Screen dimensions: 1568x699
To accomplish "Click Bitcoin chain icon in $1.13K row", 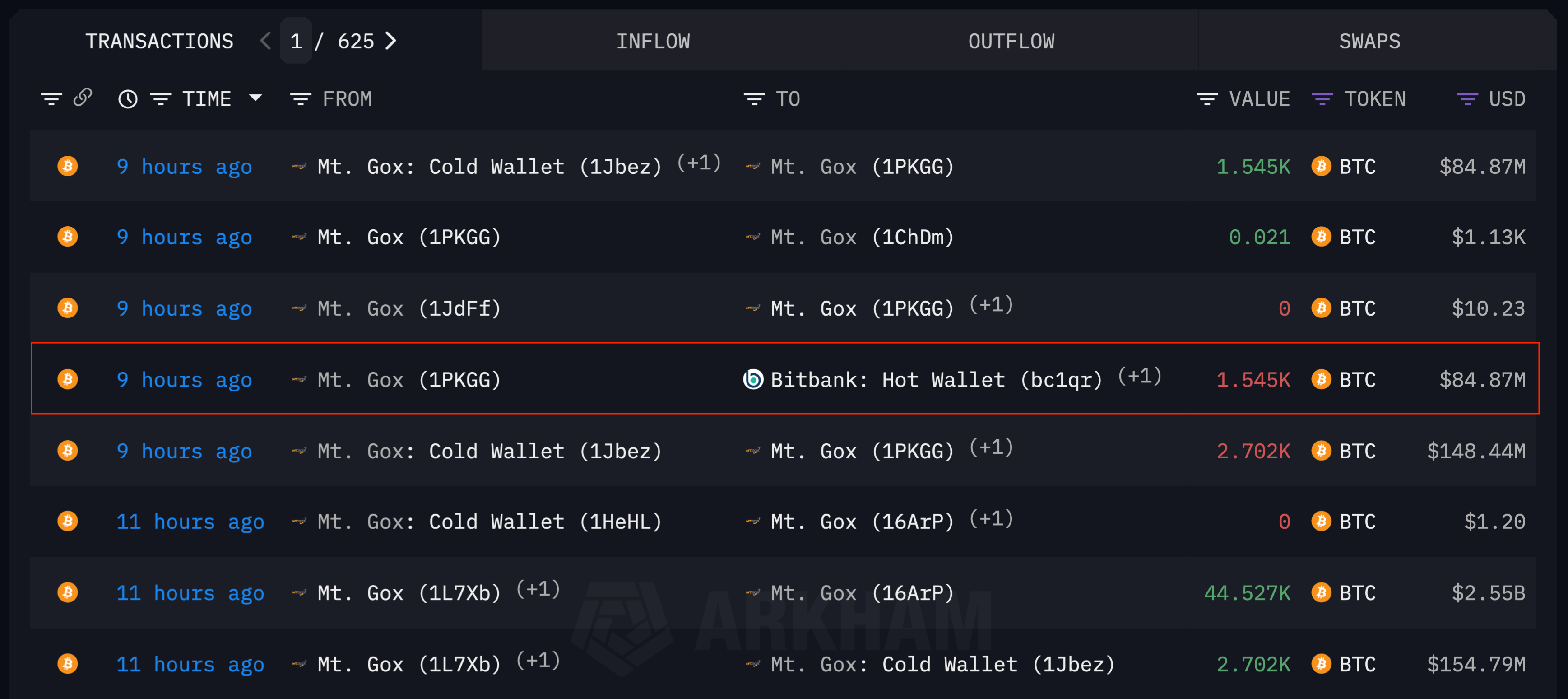I will click(68, 237).
